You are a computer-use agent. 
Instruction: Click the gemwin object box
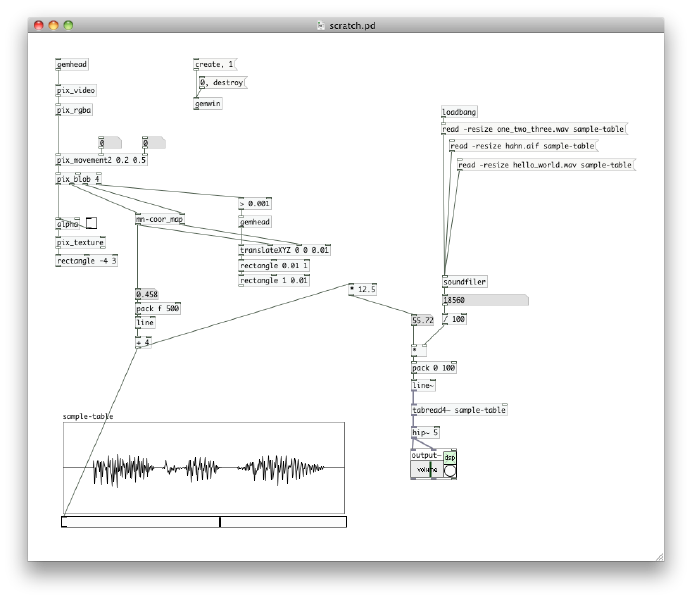[207, 103]
